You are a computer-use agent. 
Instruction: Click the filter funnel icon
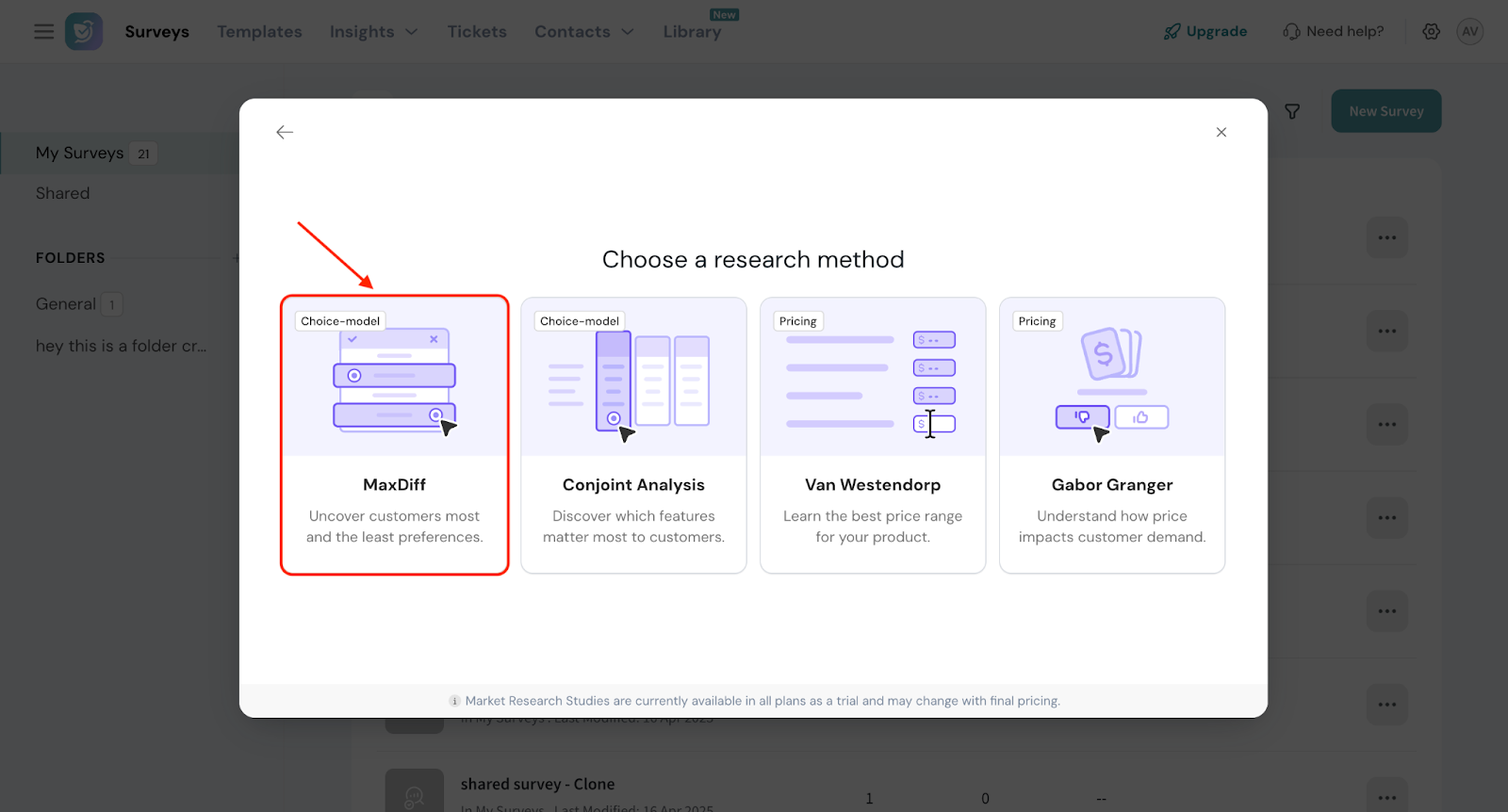pos(1292,112)
